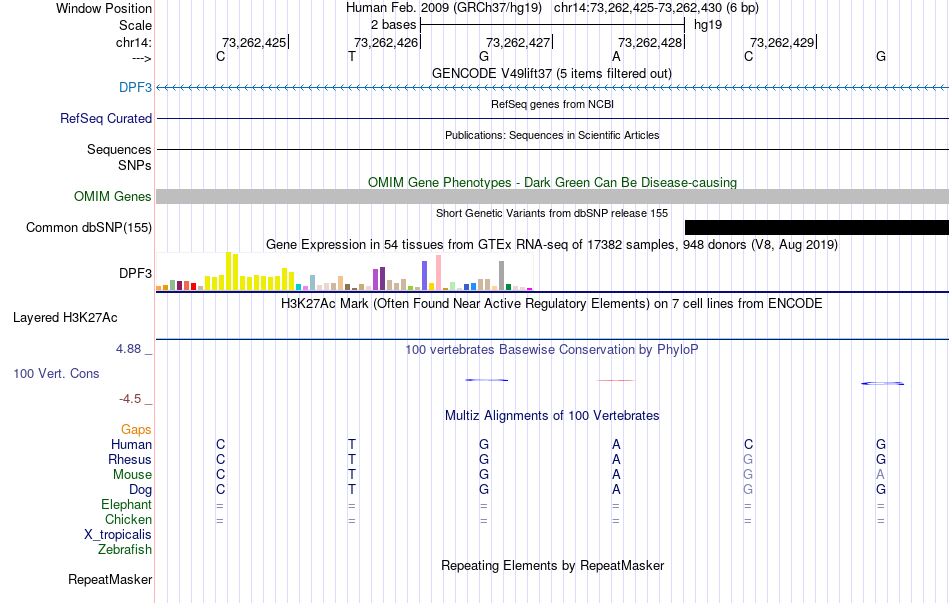Click the 4.88 PhyloP upper limit value
The height and width of the screenshot is (603, 950).
coord(128,349)
